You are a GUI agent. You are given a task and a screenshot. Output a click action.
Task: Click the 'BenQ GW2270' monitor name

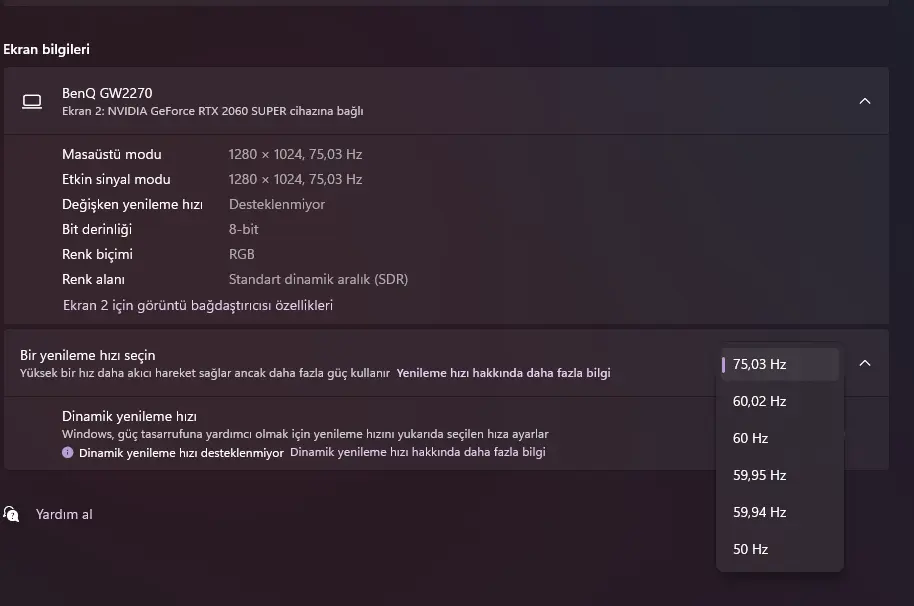pyautogui.click(x=107, y=93)
